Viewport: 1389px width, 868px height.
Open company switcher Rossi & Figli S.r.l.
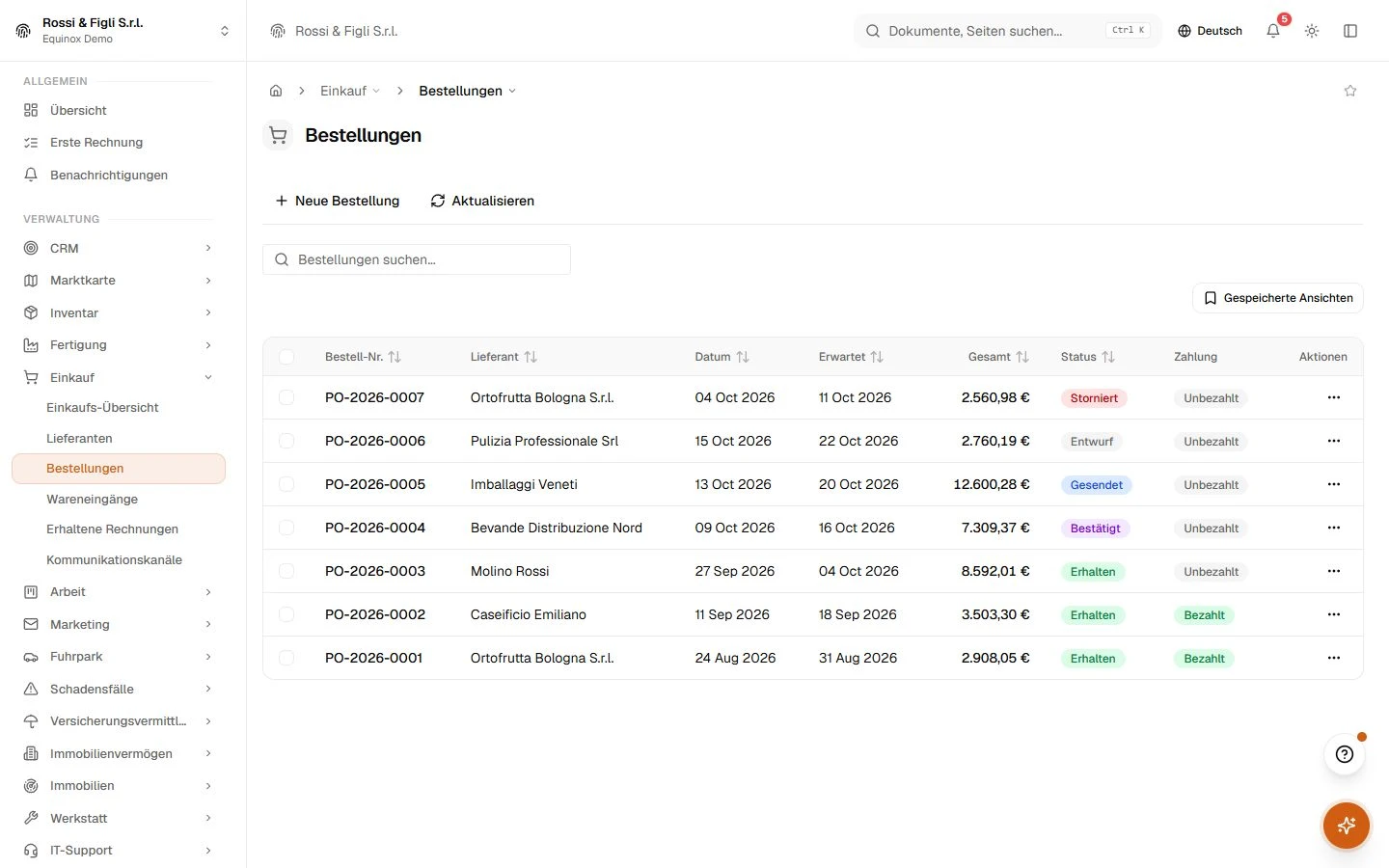point(123,31)
